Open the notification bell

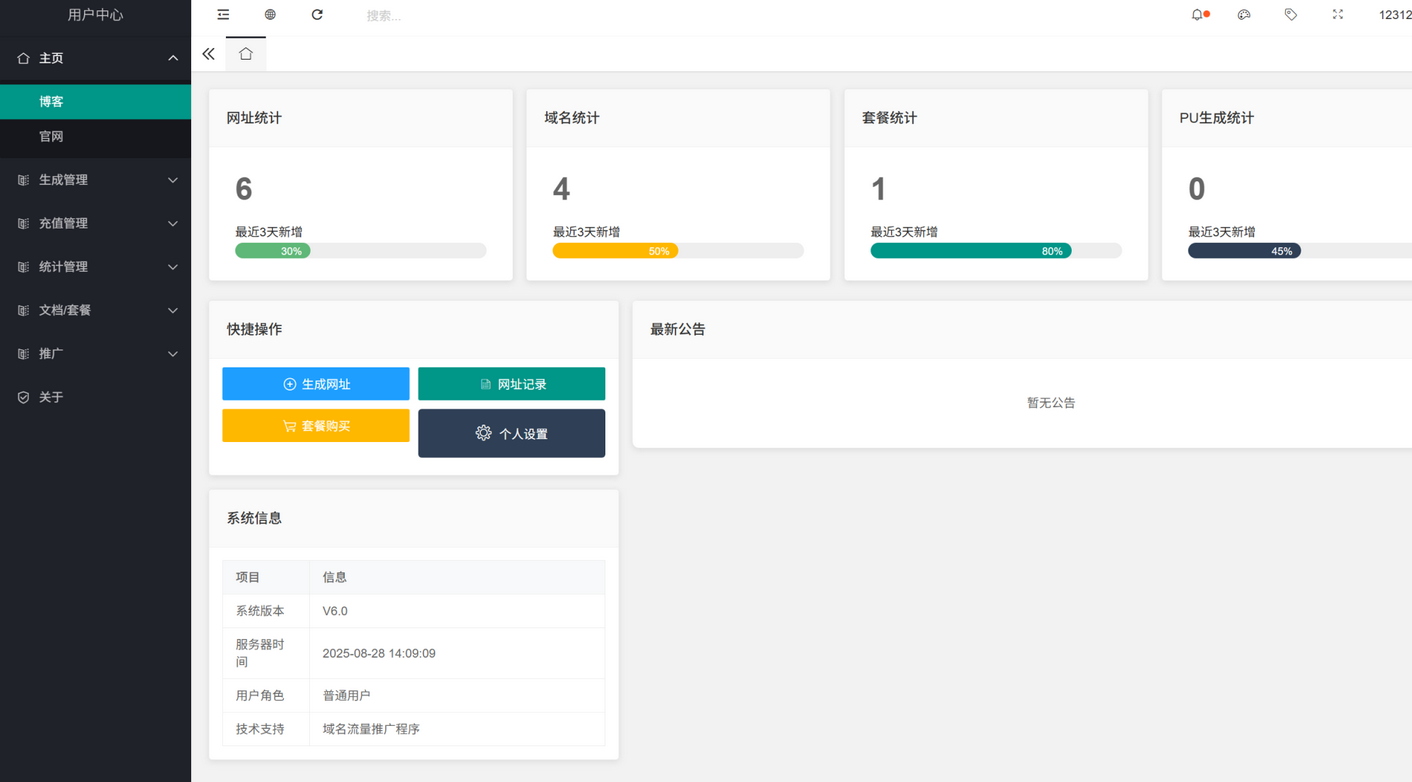pyautogui.click(x=1198, y=15)
